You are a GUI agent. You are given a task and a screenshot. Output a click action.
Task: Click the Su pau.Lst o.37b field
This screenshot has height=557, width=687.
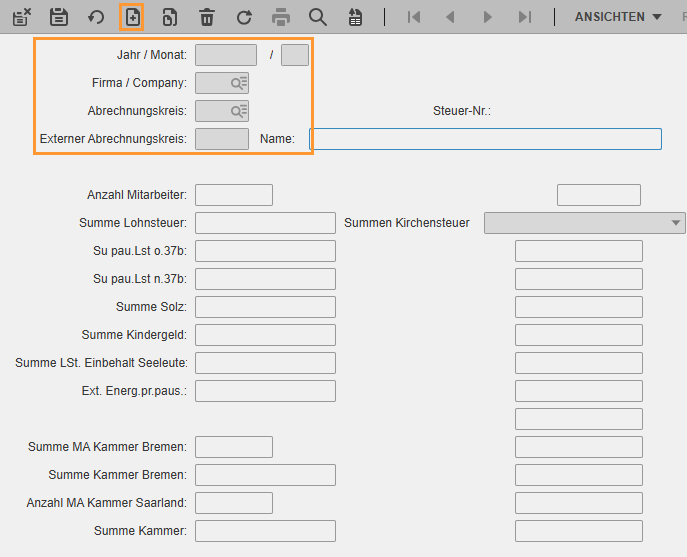click(266, 251)
